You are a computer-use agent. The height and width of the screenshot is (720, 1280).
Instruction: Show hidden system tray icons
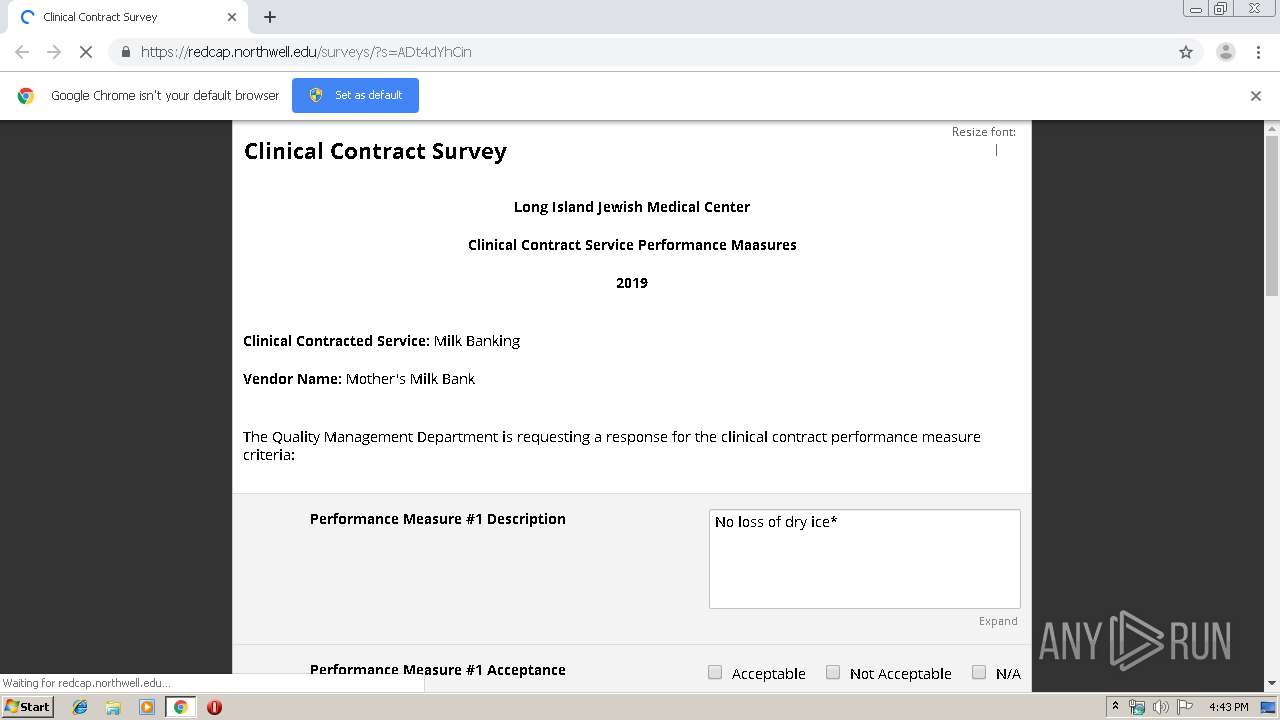(1115, 707)
